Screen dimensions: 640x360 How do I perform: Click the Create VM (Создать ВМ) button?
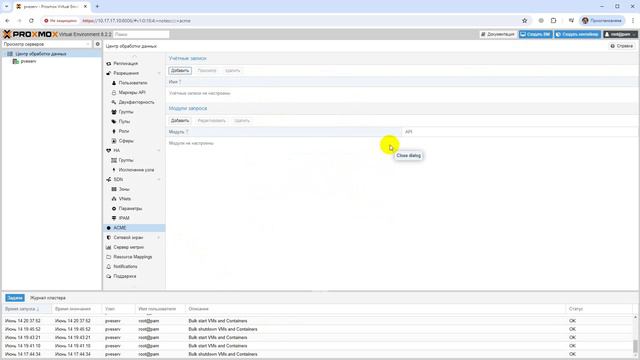point(535,34)
